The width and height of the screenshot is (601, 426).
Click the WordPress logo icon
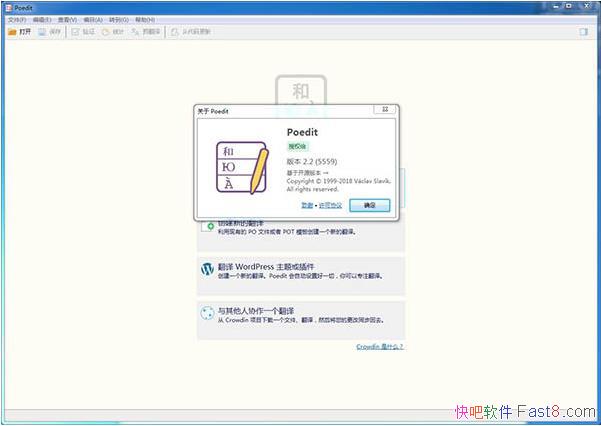pos(208,269)
